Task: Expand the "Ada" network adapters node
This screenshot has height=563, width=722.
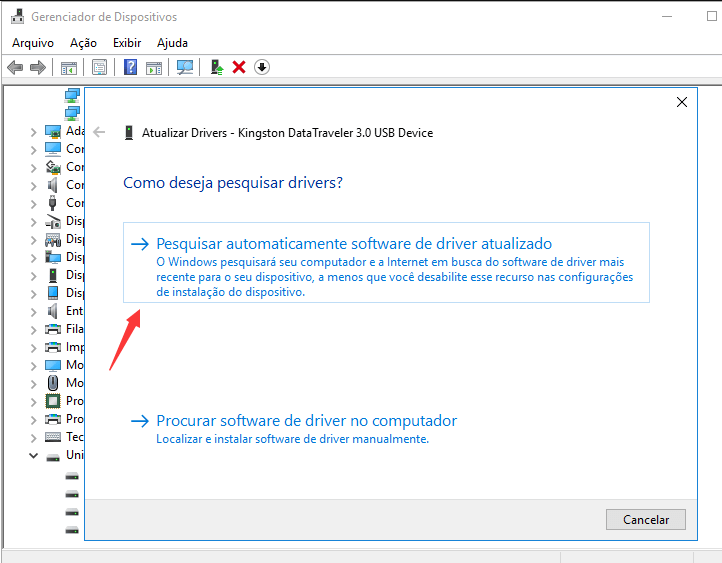Action: (x=33, y=133)
